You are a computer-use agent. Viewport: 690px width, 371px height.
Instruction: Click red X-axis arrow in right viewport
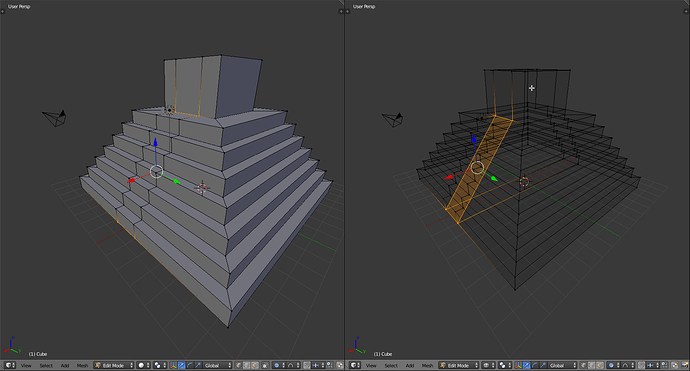449,177
